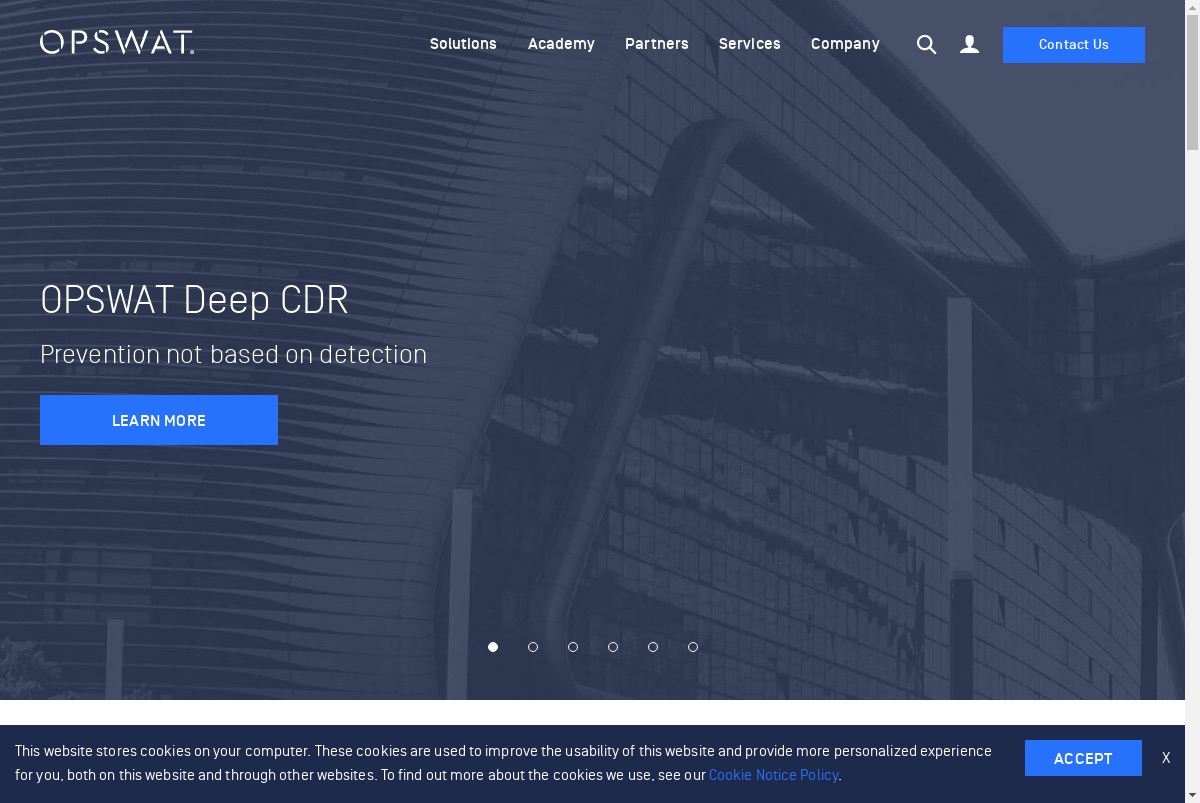Accept cookies with the ACCEPT button
1200x803 pixels.
(1083, 758)
